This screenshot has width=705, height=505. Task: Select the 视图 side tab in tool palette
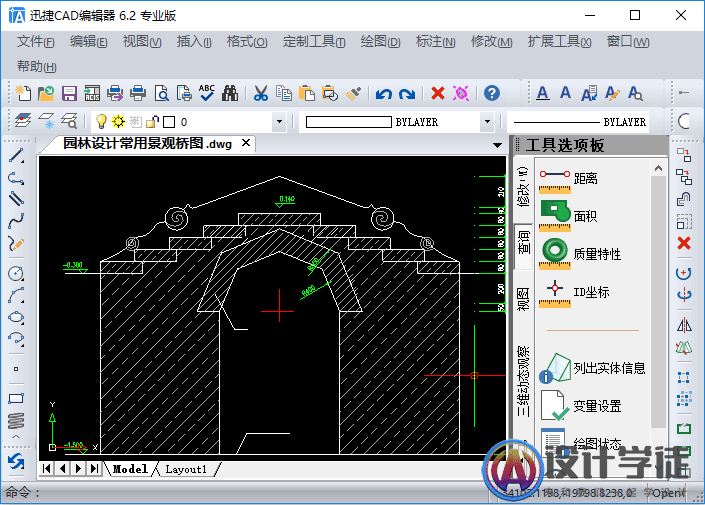(x=523, y=300)
